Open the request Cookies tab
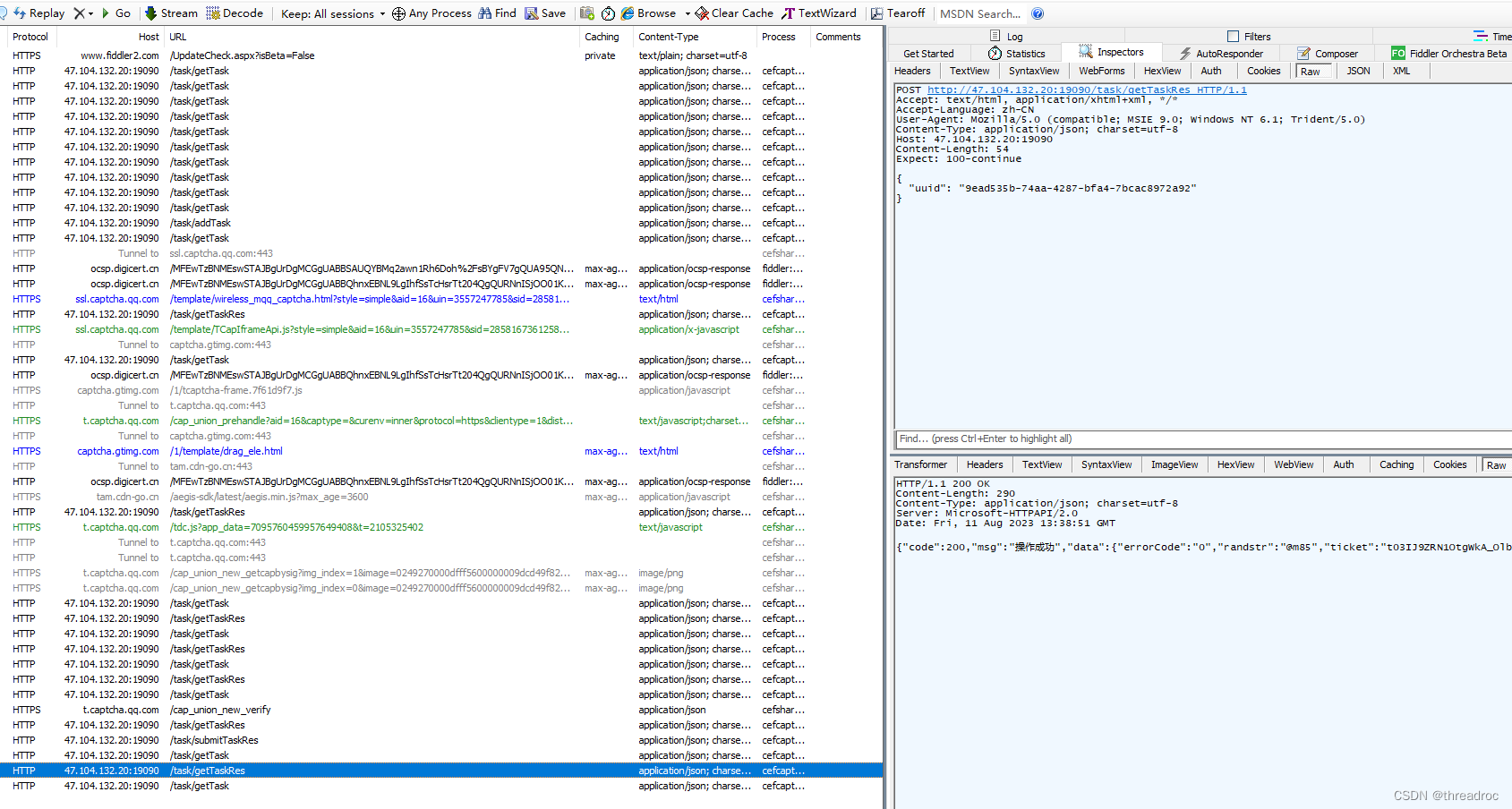The height and width of the screenshot is (809, 1512). [1264, 71]
